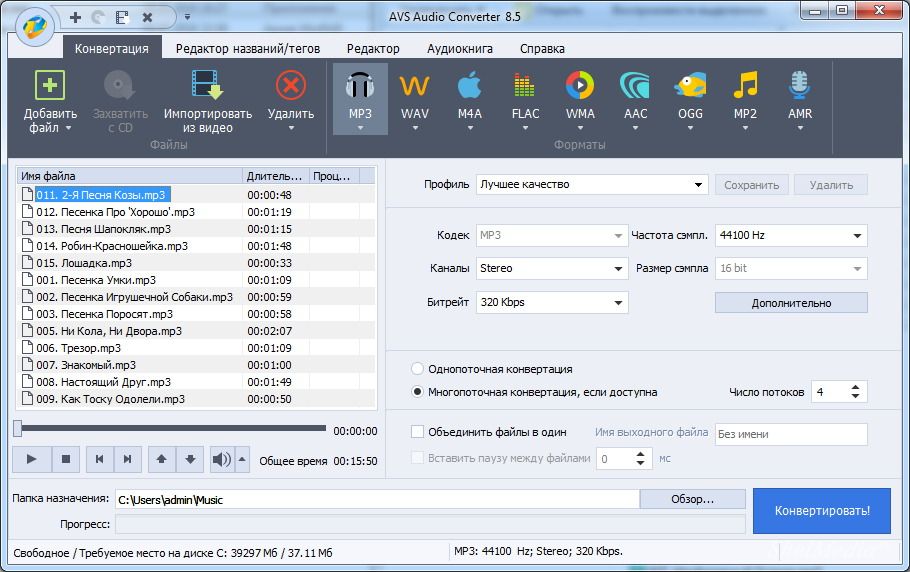Click the Удалить red cross icon
This screenshot has height=572, width=910.
pyautogui.click(x=291, y=85)
